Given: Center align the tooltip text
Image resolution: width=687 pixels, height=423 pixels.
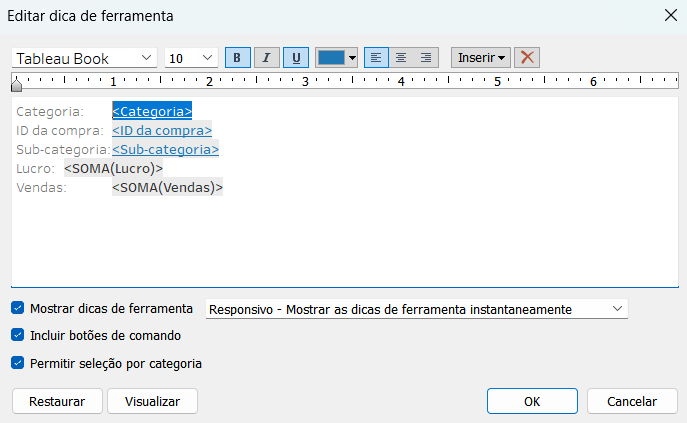Looking at the screenshot, I should click(x=400, y=58).
